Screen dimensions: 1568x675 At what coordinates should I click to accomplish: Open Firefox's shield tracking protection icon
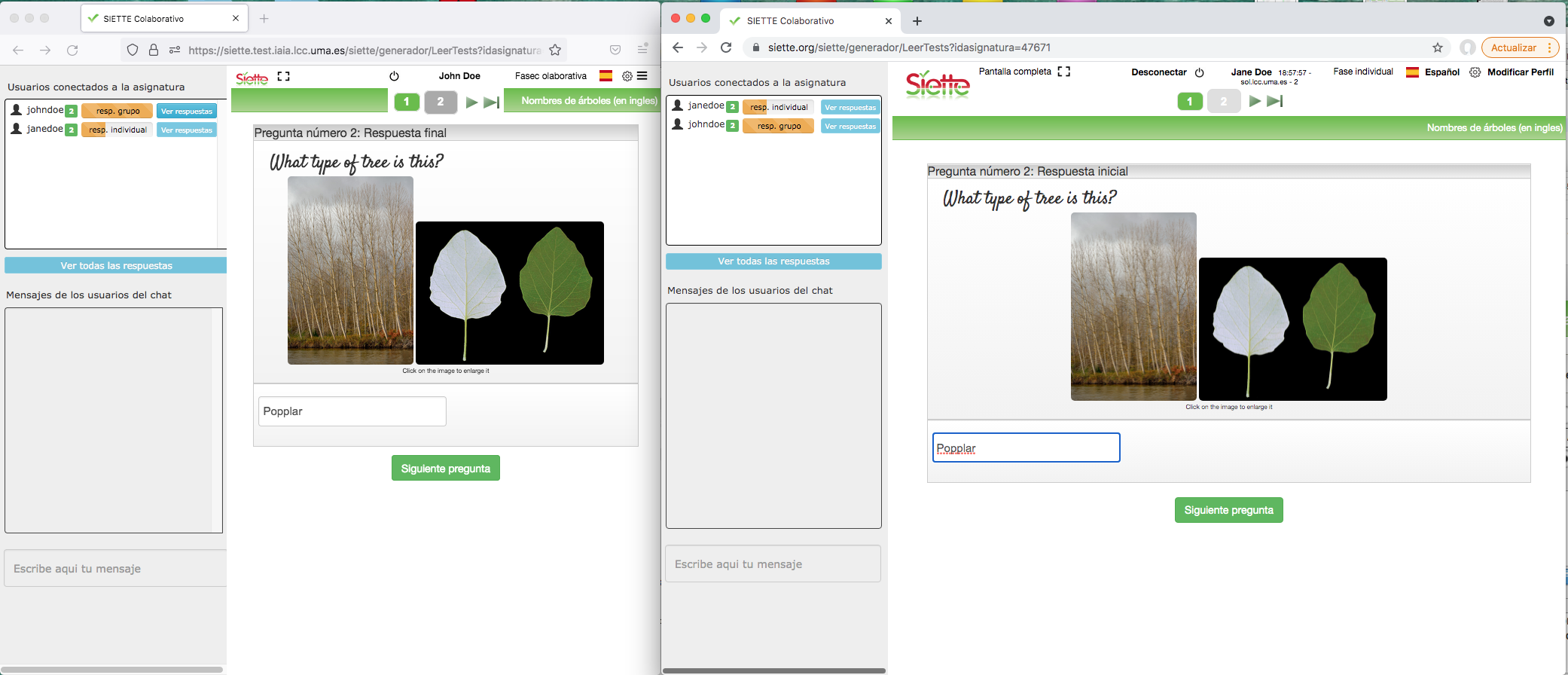click(x=133, y=50)
